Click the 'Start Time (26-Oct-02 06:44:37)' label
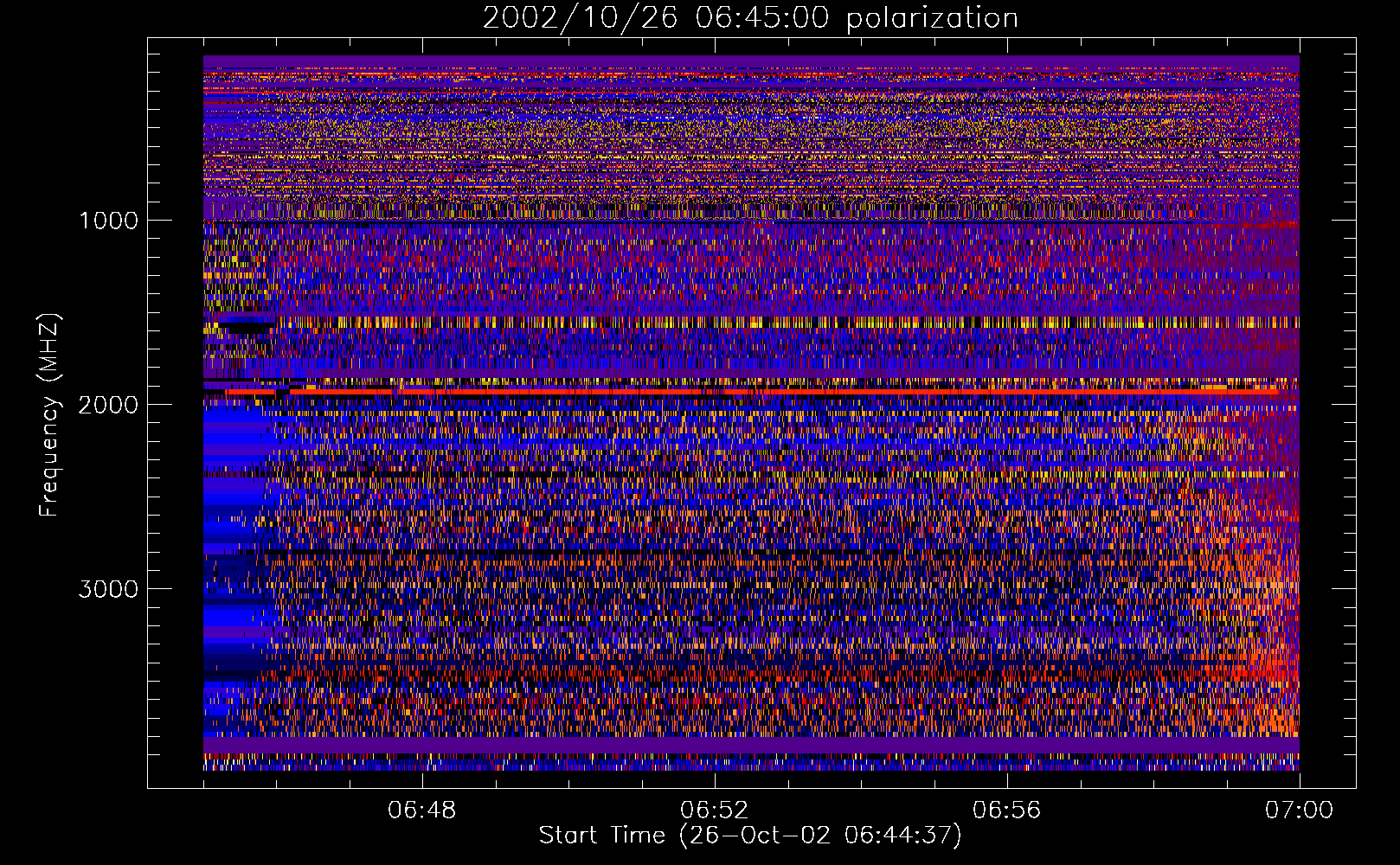 coord(750,836)
